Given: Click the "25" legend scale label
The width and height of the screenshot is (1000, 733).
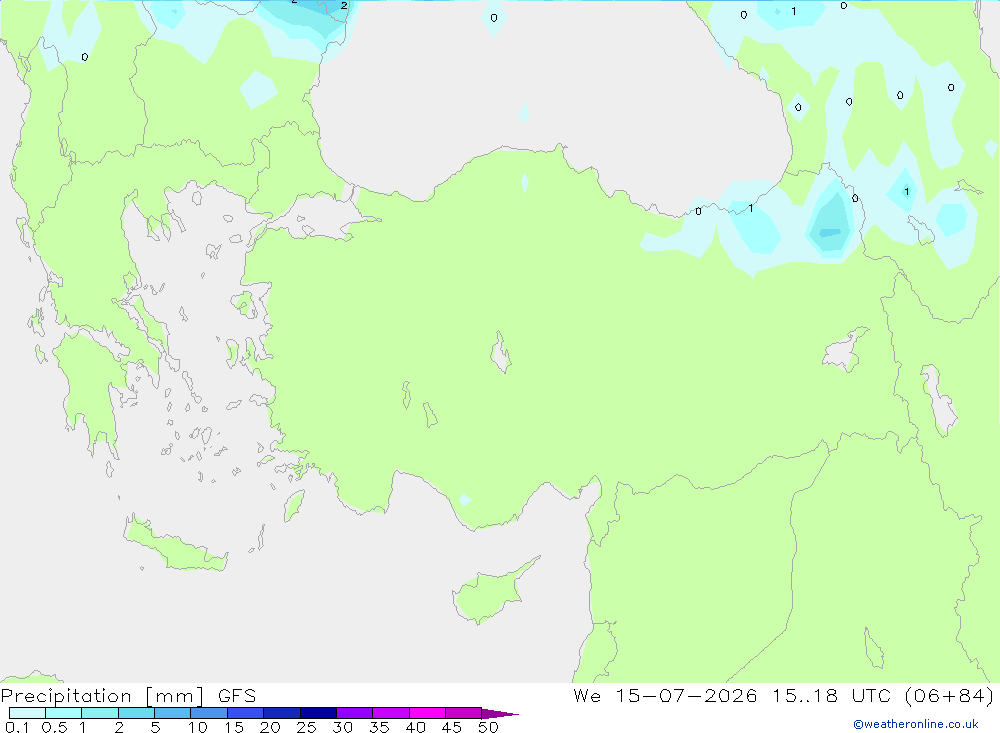Looking at the screenshot, I should point(306,727).
